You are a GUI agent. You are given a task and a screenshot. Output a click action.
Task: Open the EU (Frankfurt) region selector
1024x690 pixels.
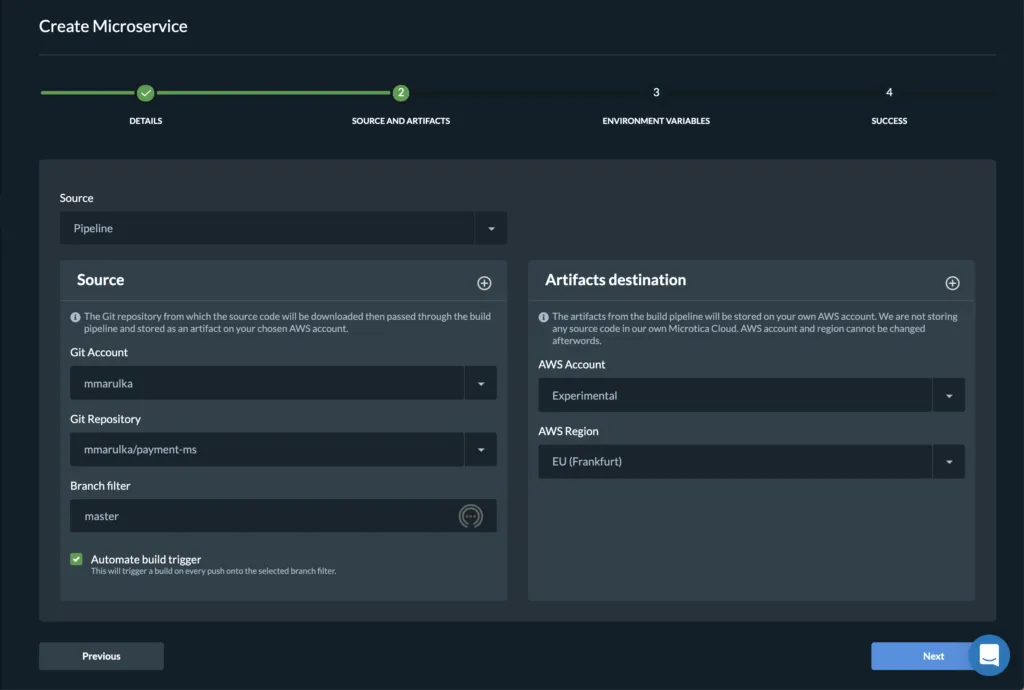[x=752, y=462]
